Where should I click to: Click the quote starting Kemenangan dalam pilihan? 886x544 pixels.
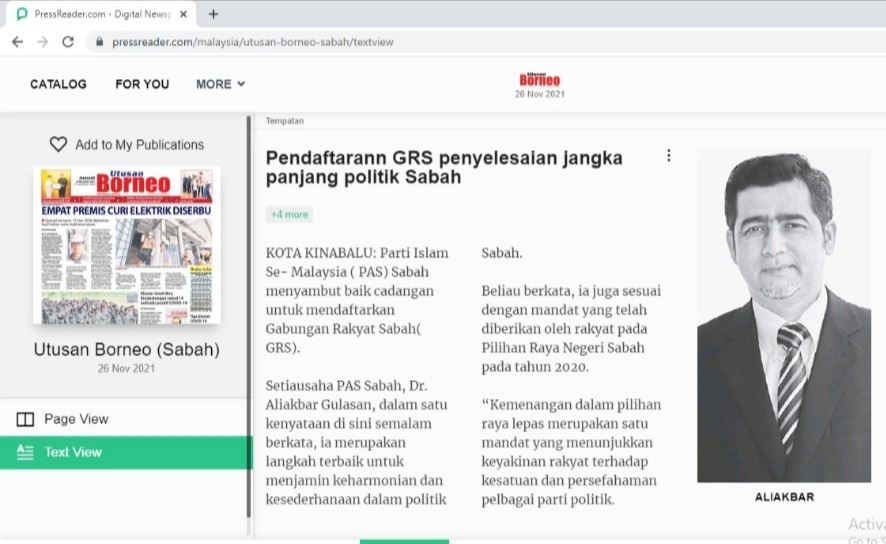pyautogui.click(x=571, y=452)
